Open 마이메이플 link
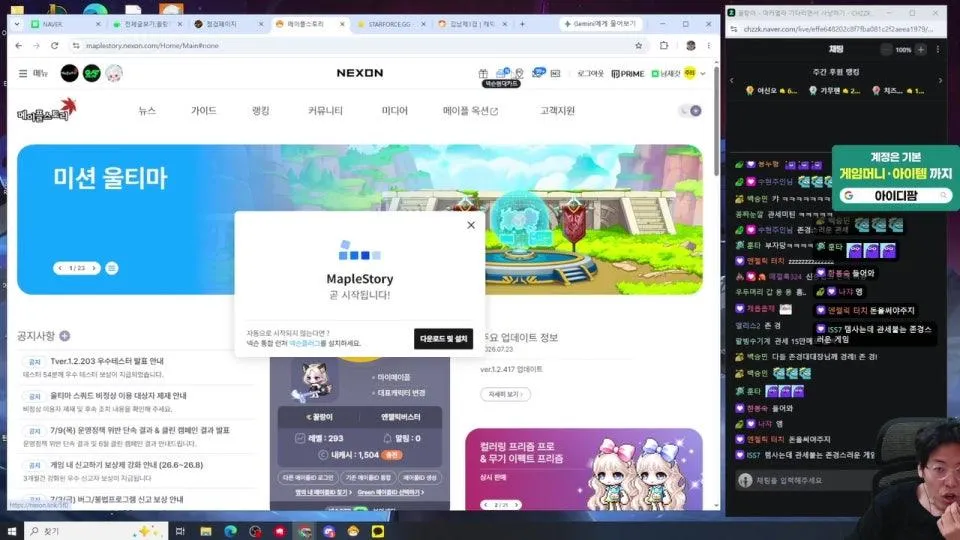This screenshot has width=960, height=540. click(x=394, y=377)
